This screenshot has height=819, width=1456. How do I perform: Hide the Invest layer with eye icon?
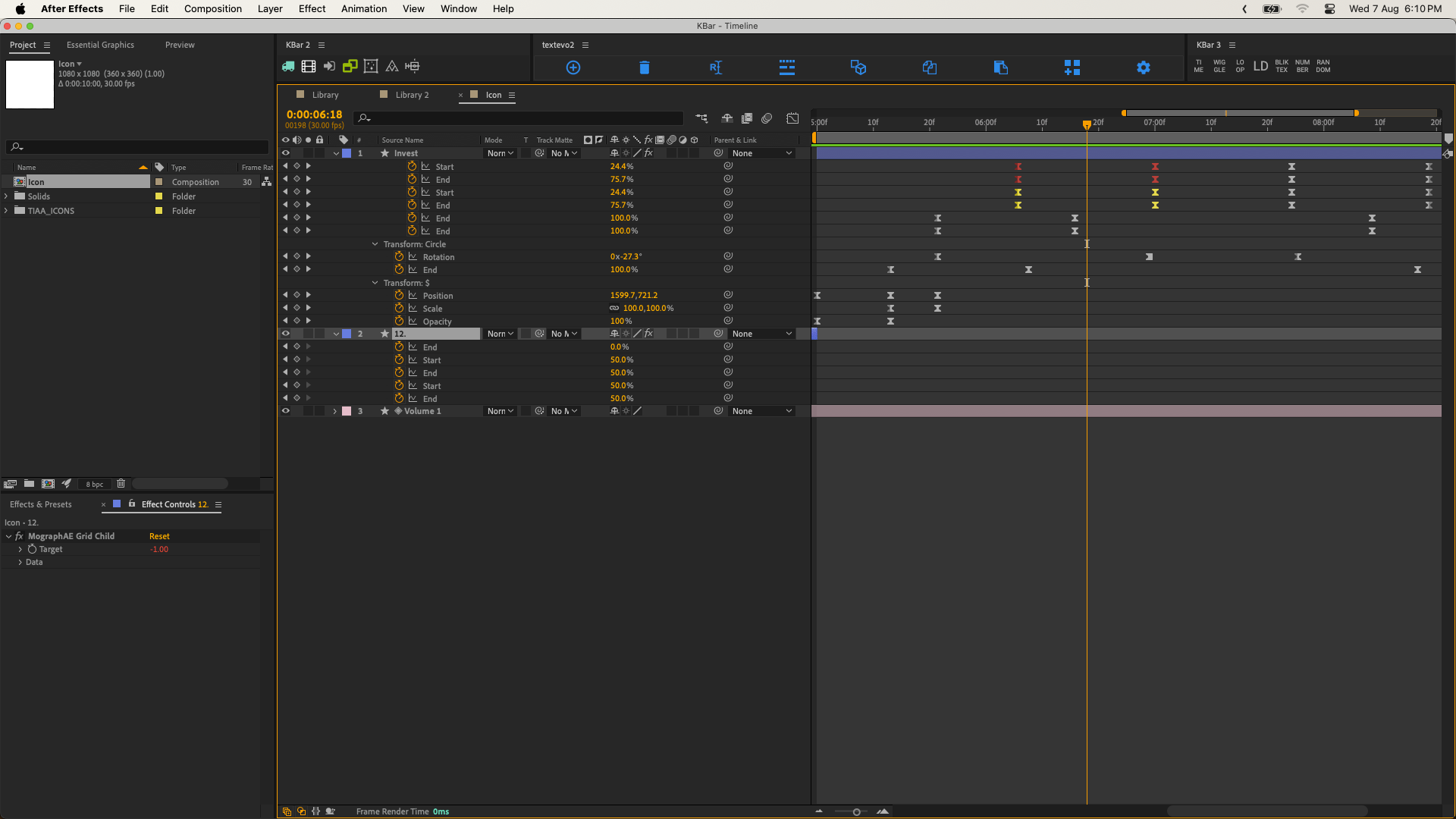coord(286,153)
